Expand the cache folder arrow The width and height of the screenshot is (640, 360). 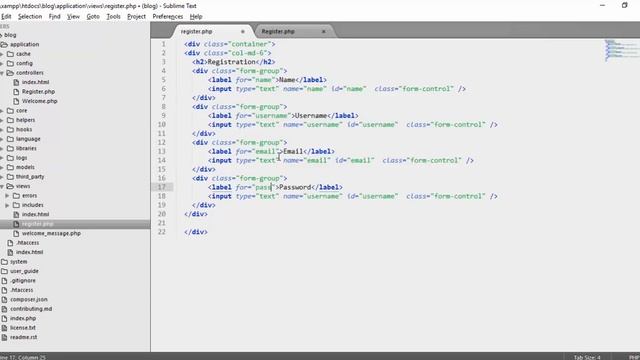click(2, 54)
